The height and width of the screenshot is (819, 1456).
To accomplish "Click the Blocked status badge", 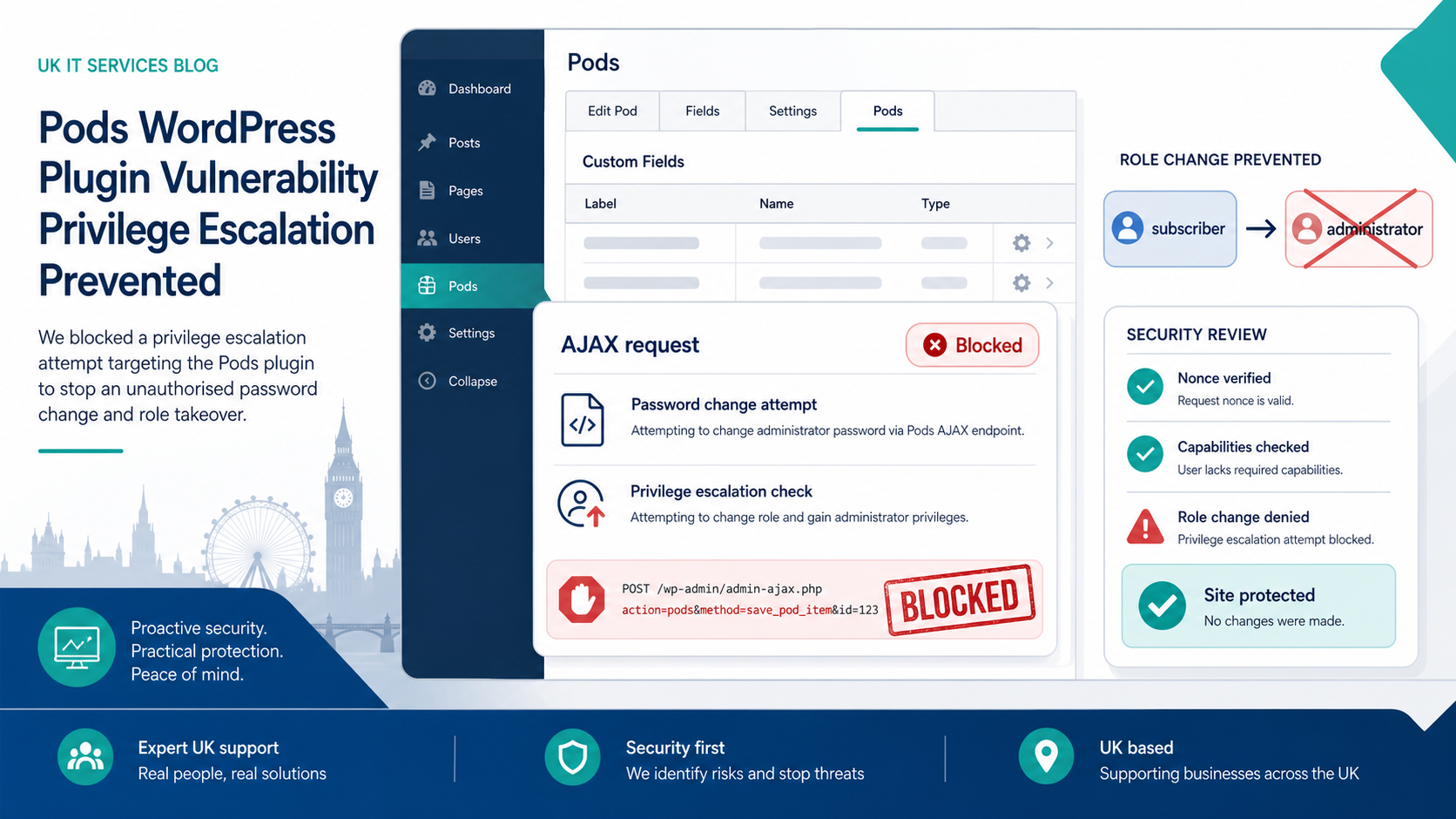I will [972, 345].
